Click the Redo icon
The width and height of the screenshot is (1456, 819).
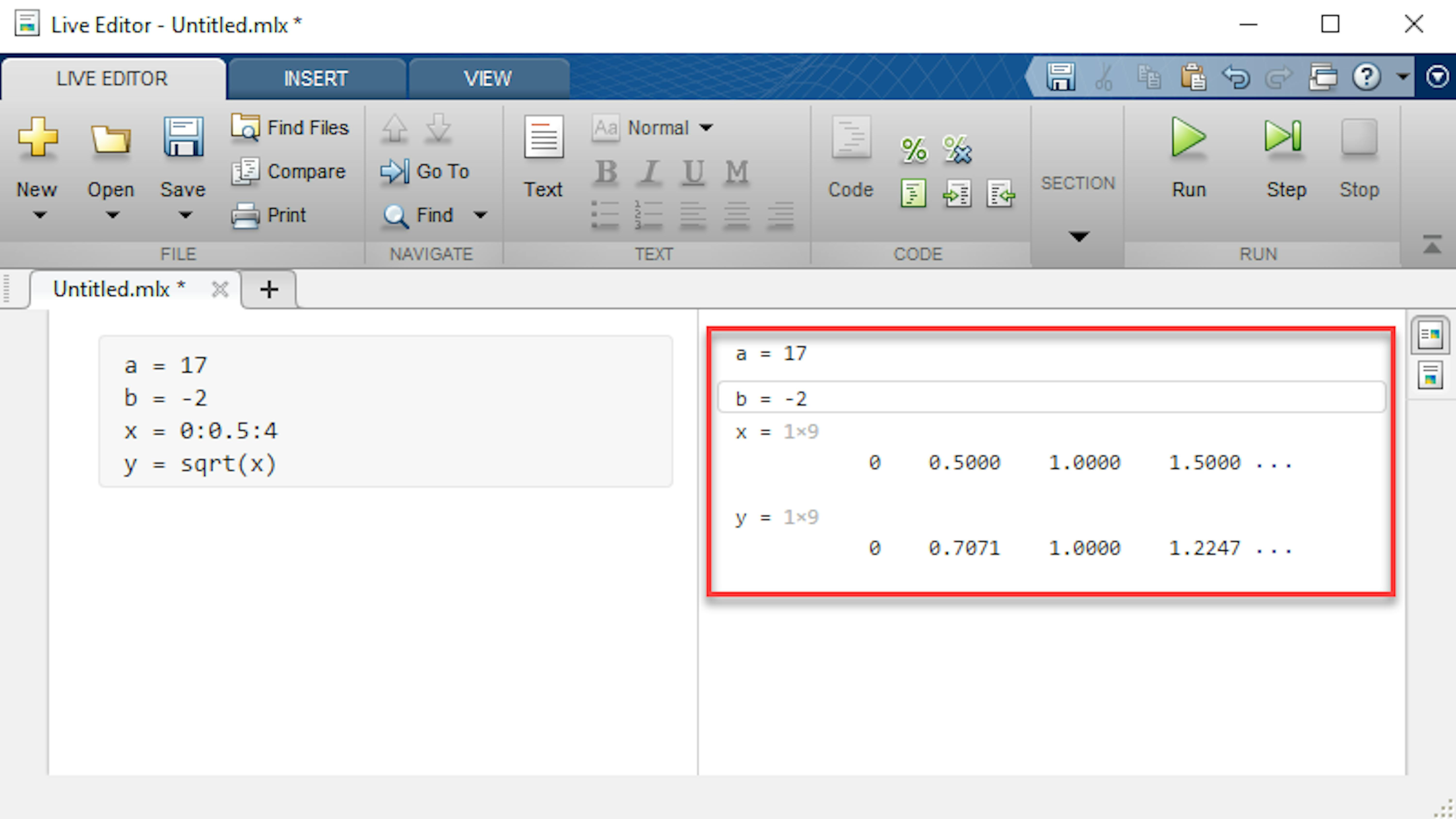1279,77
